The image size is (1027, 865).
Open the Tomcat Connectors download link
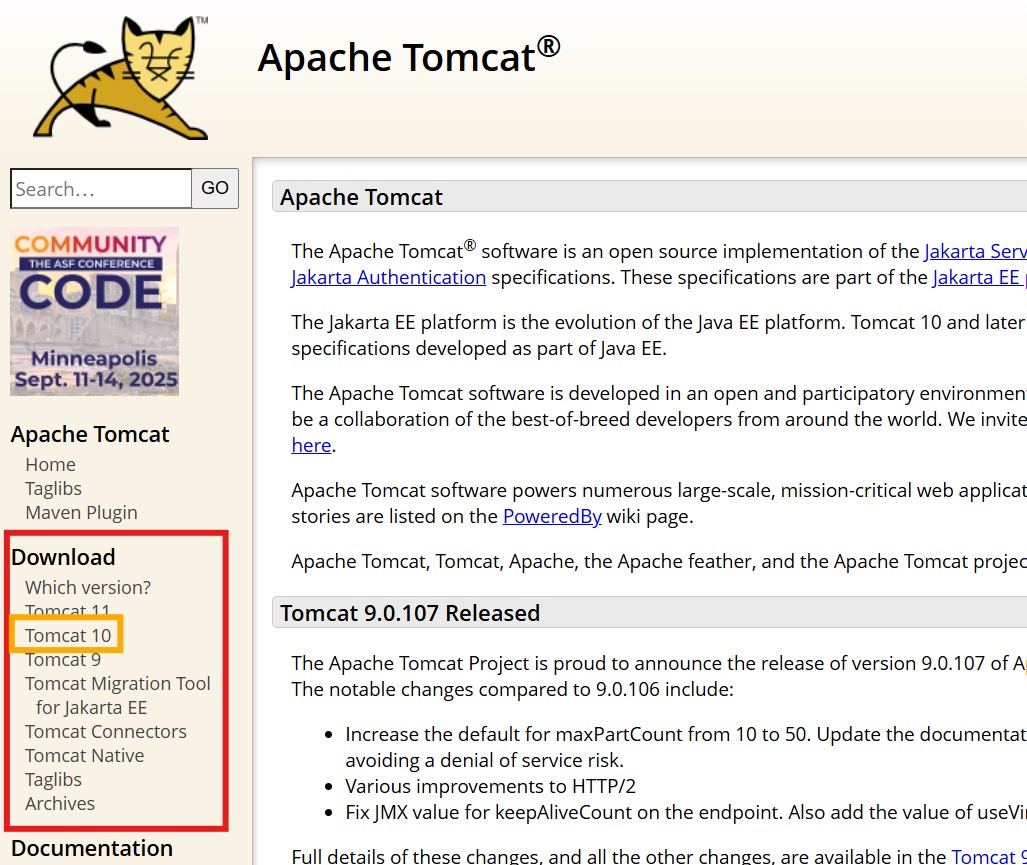click(105, 731)
